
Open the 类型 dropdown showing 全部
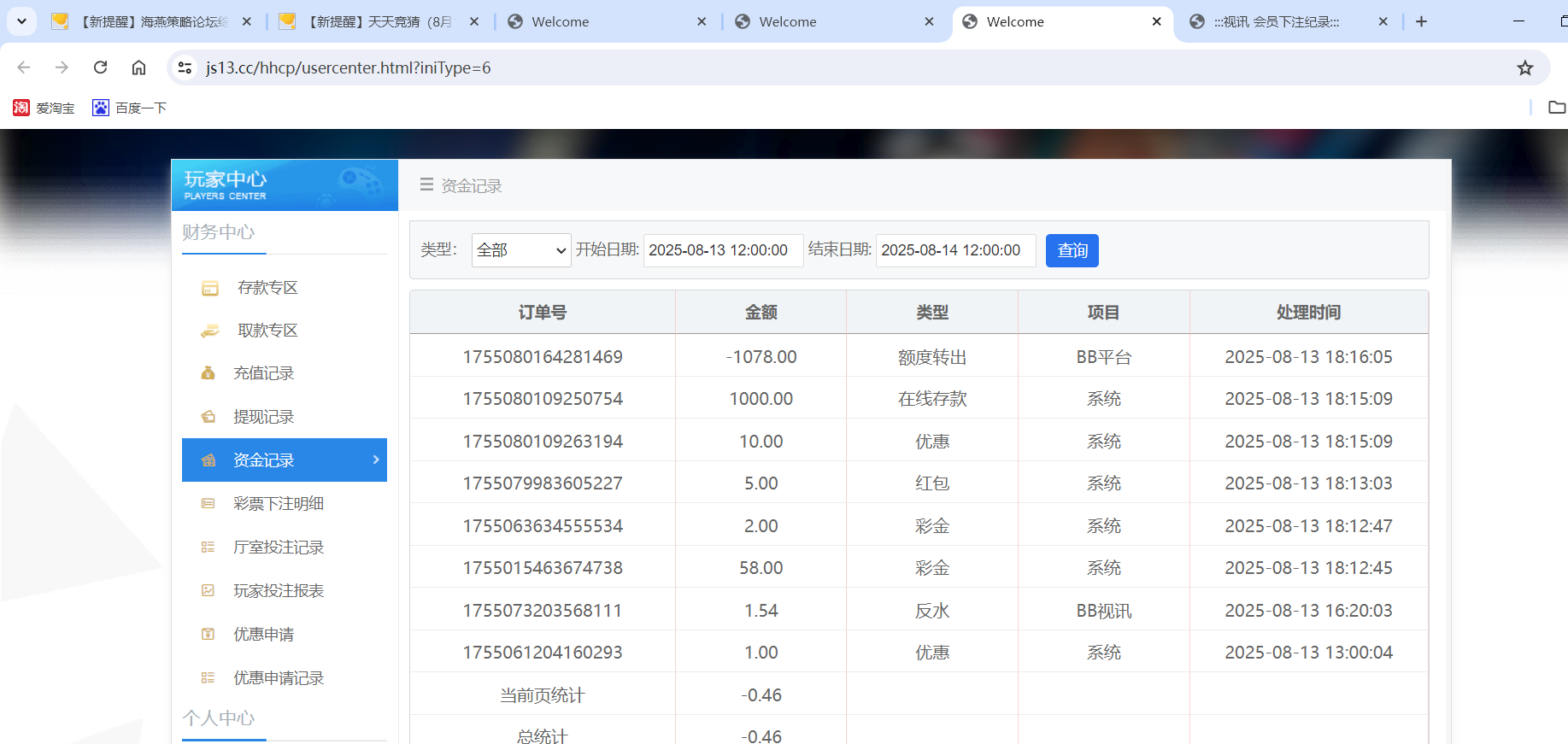point(520,250)
